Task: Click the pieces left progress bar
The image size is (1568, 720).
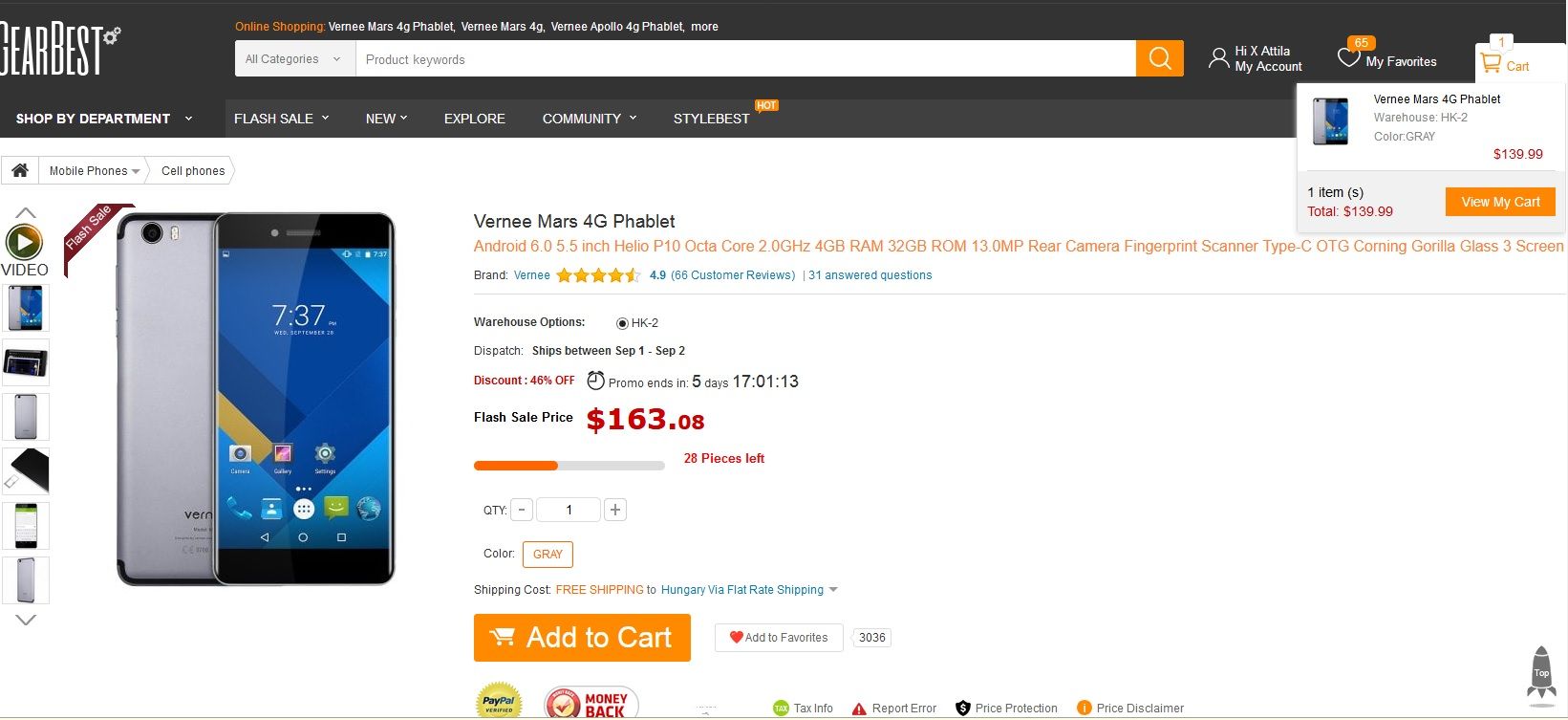Action: tap(569, 466)
